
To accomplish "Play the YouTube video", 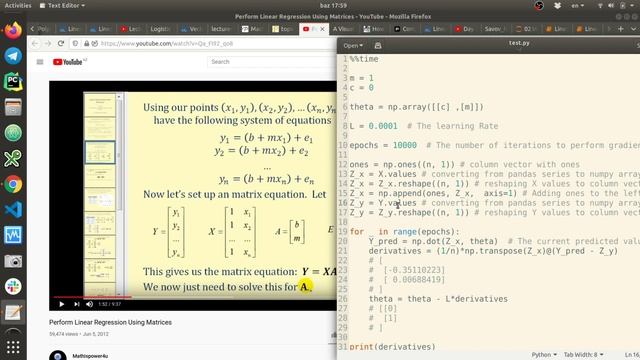I will tap(61, 304).
